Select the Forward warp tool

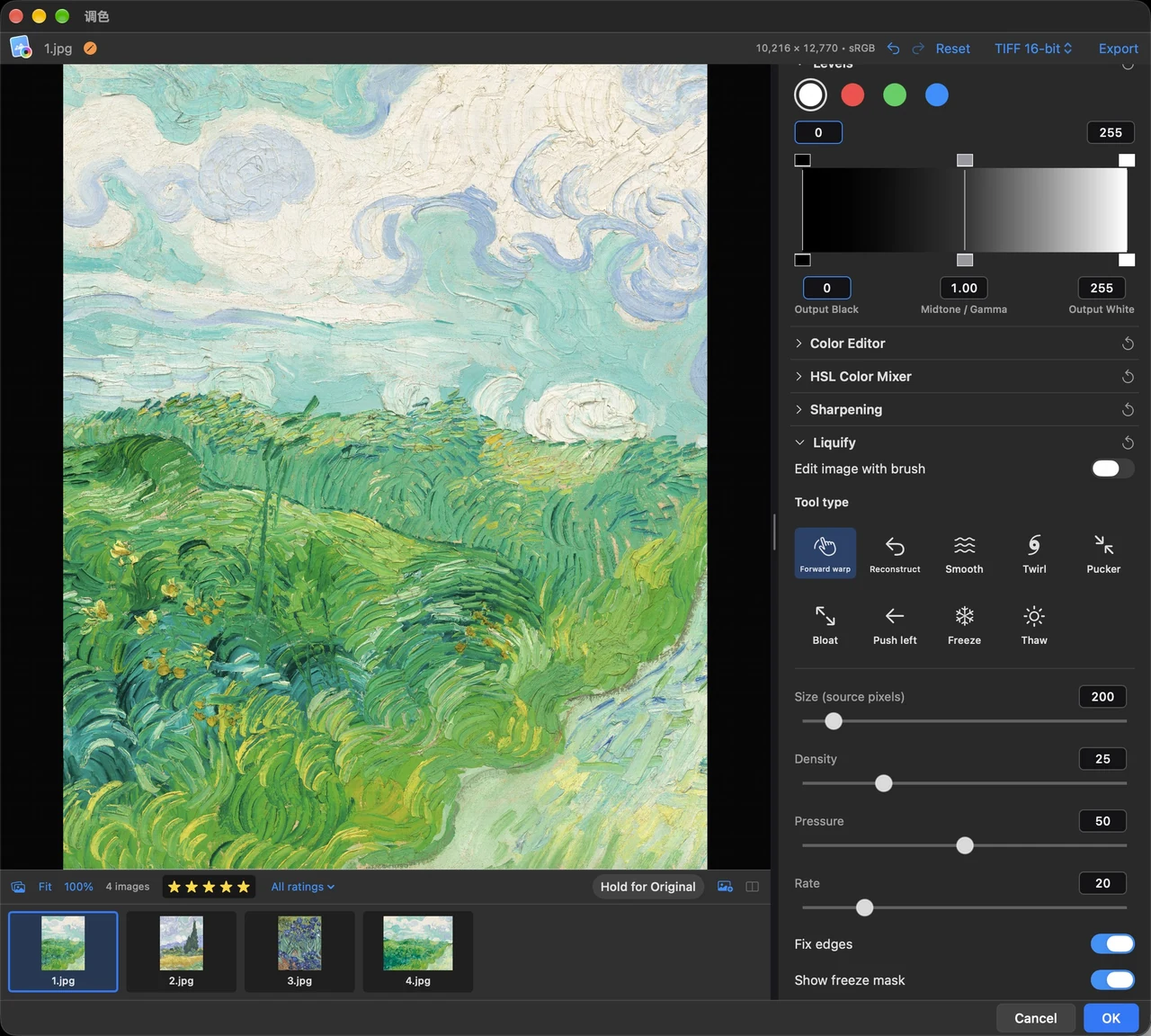tap(825, 553)
